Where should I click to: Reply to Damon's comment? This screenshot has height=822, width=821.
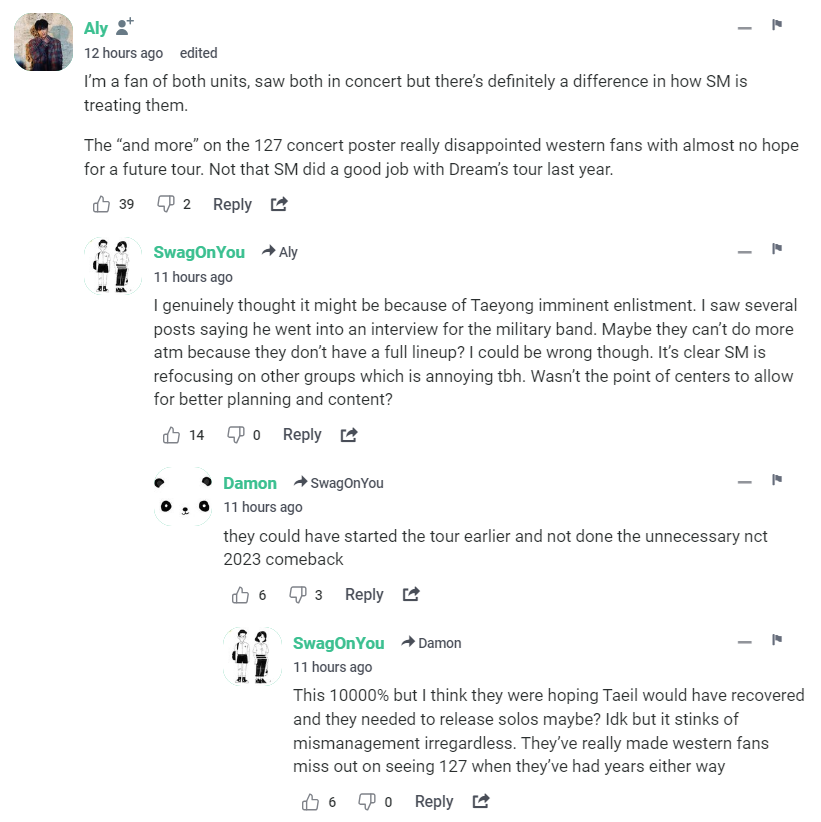(364, 594)
